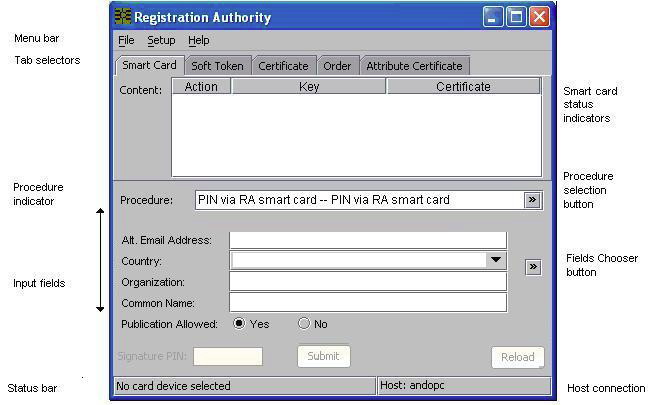Focus the Common Name input field
This screenshot has width=654, height=405.
(x=367, y=303)
